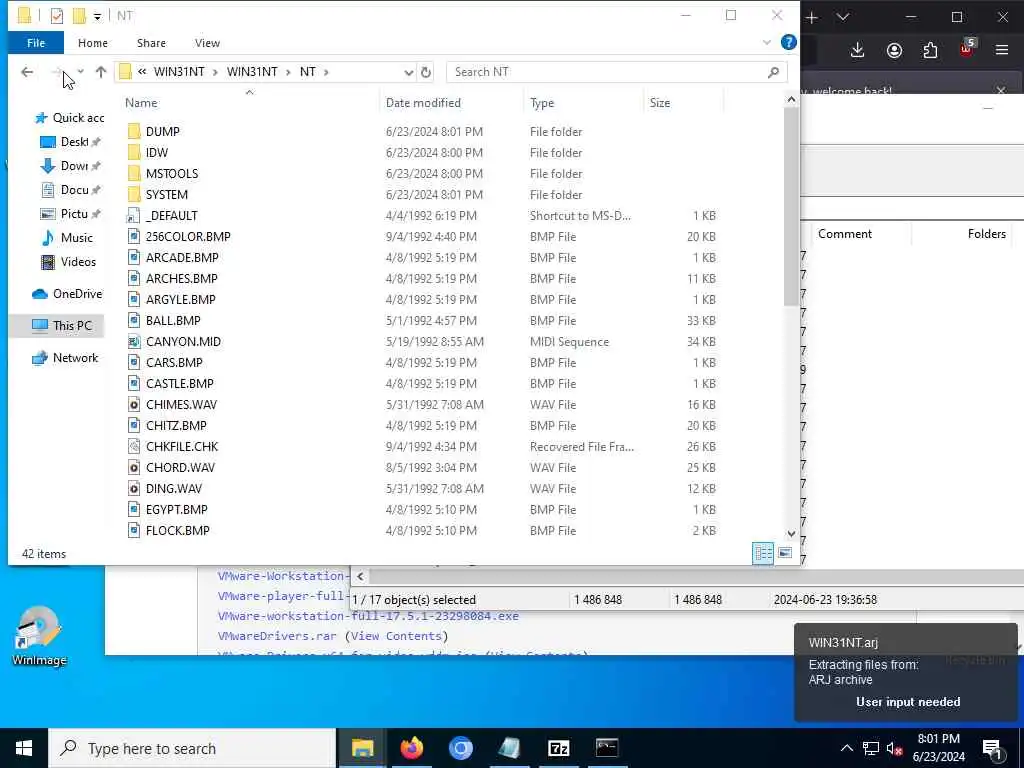This screenshot has width=1024, height=768.
Task: Open recent locations dropdown arrow
Action: [80, 72]
